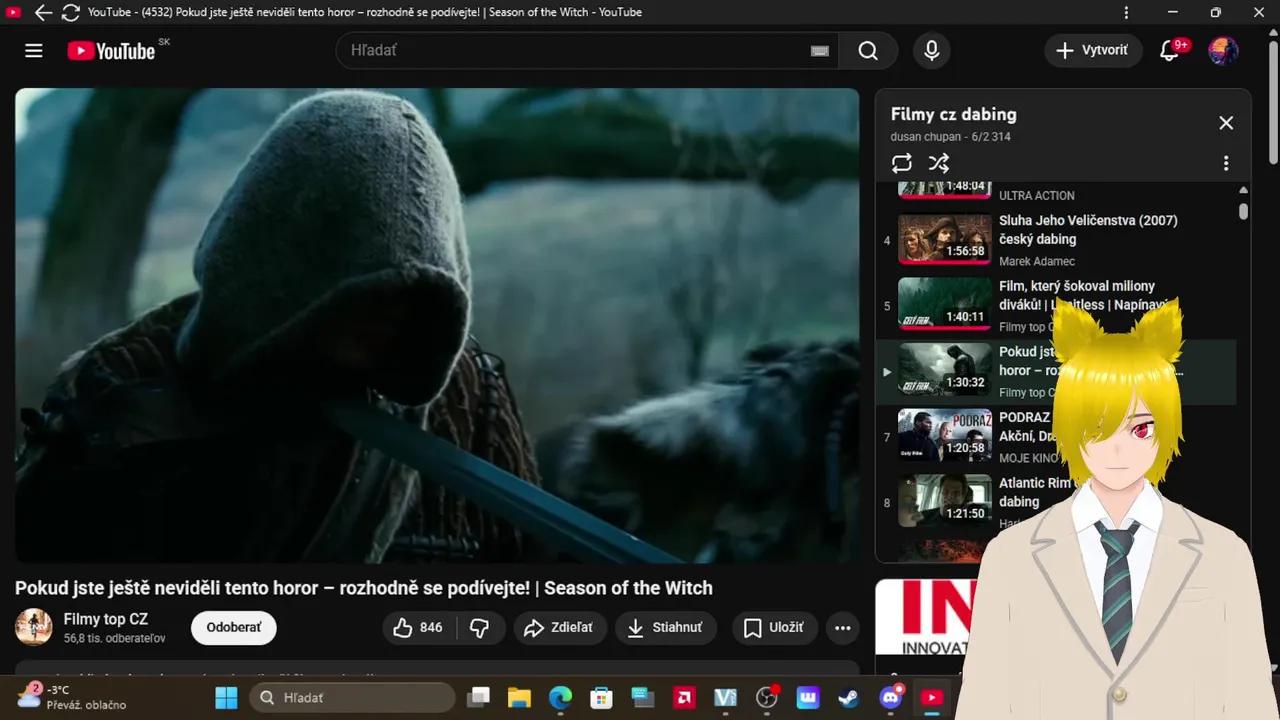Open Windows weather widget -3°C
1280x720 pixels.
click(x=72, y=697)
